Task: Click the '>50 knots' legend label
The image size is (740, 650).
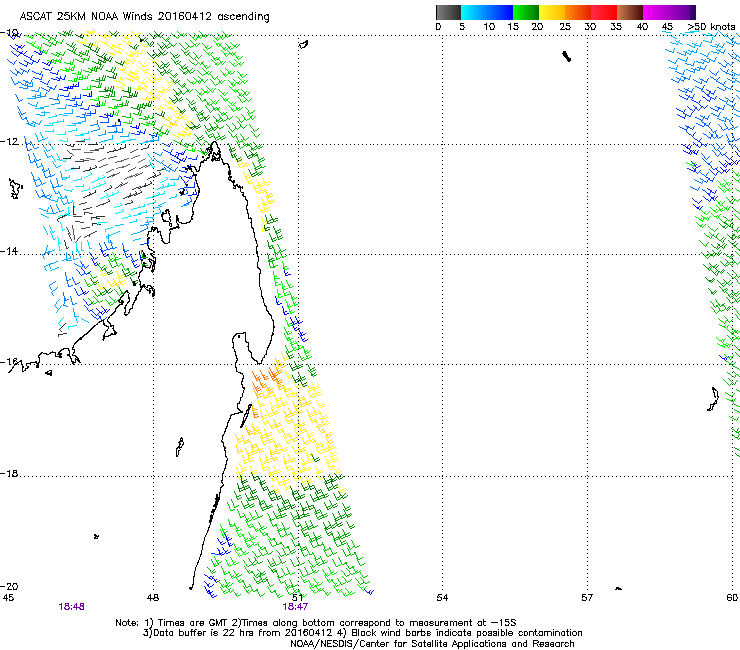Action: click(x=711, y=27)
